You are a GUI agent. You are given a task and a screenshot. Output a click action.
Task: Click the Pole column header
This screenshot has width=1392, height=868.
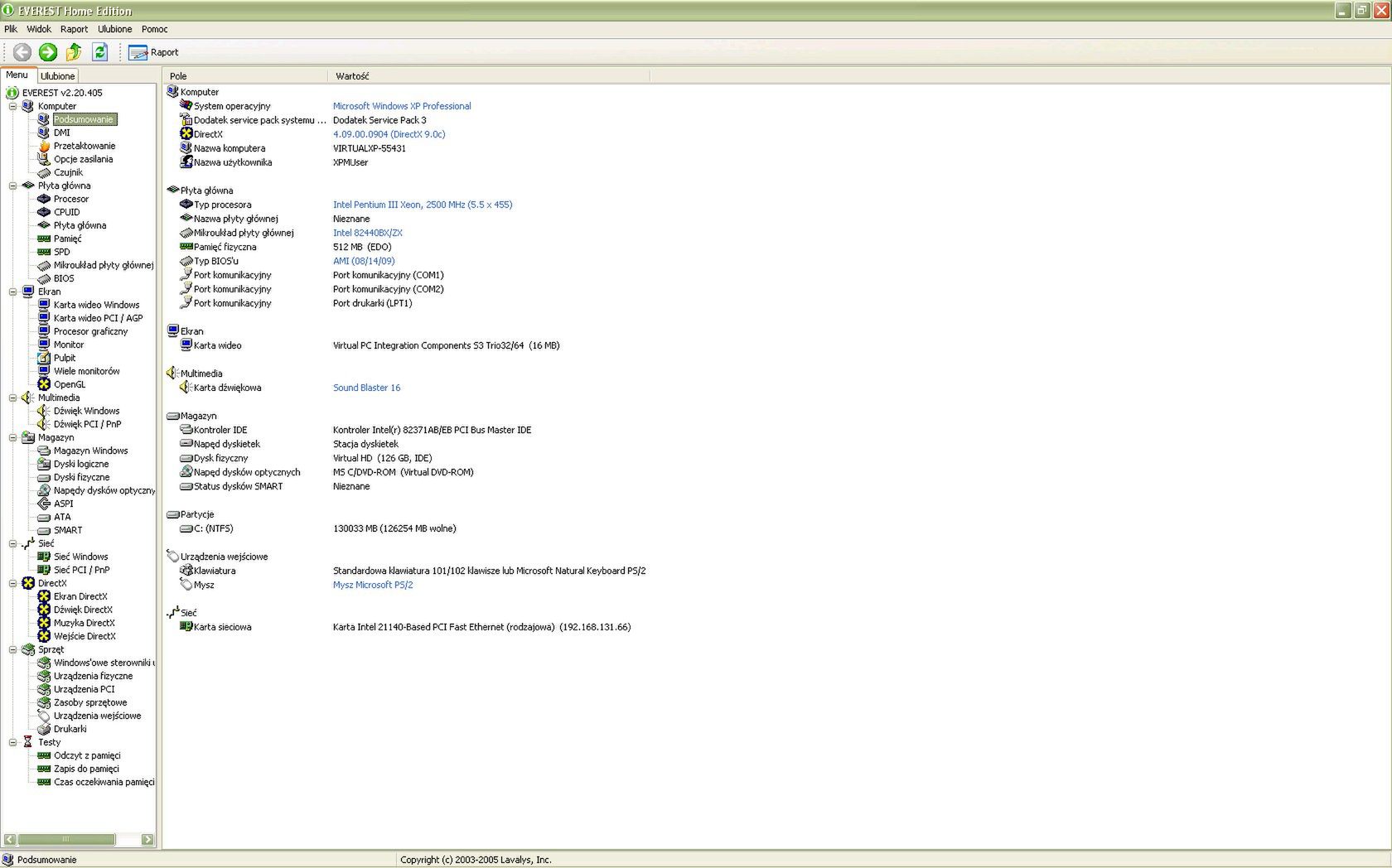245,76
